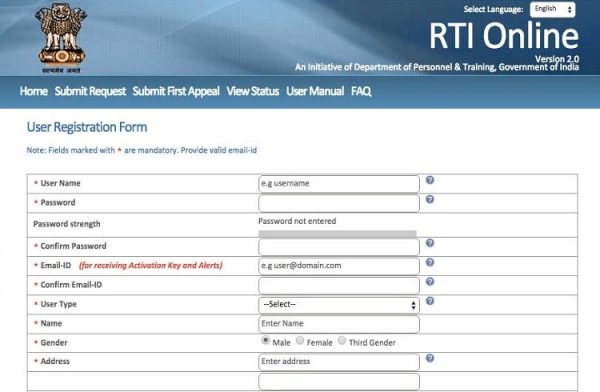The image size is (600, 392).
Task: Open the Select Language dropdown
Action: click(553, 9)
